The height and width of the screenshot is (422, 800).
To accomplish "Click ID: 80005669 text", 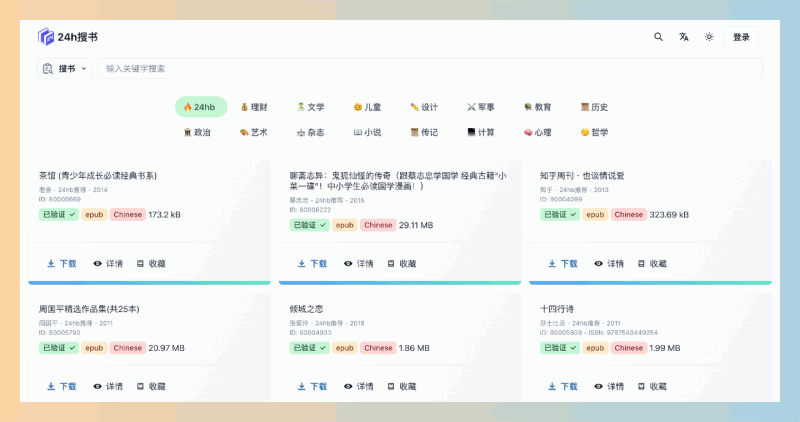I will pos(60,200).
